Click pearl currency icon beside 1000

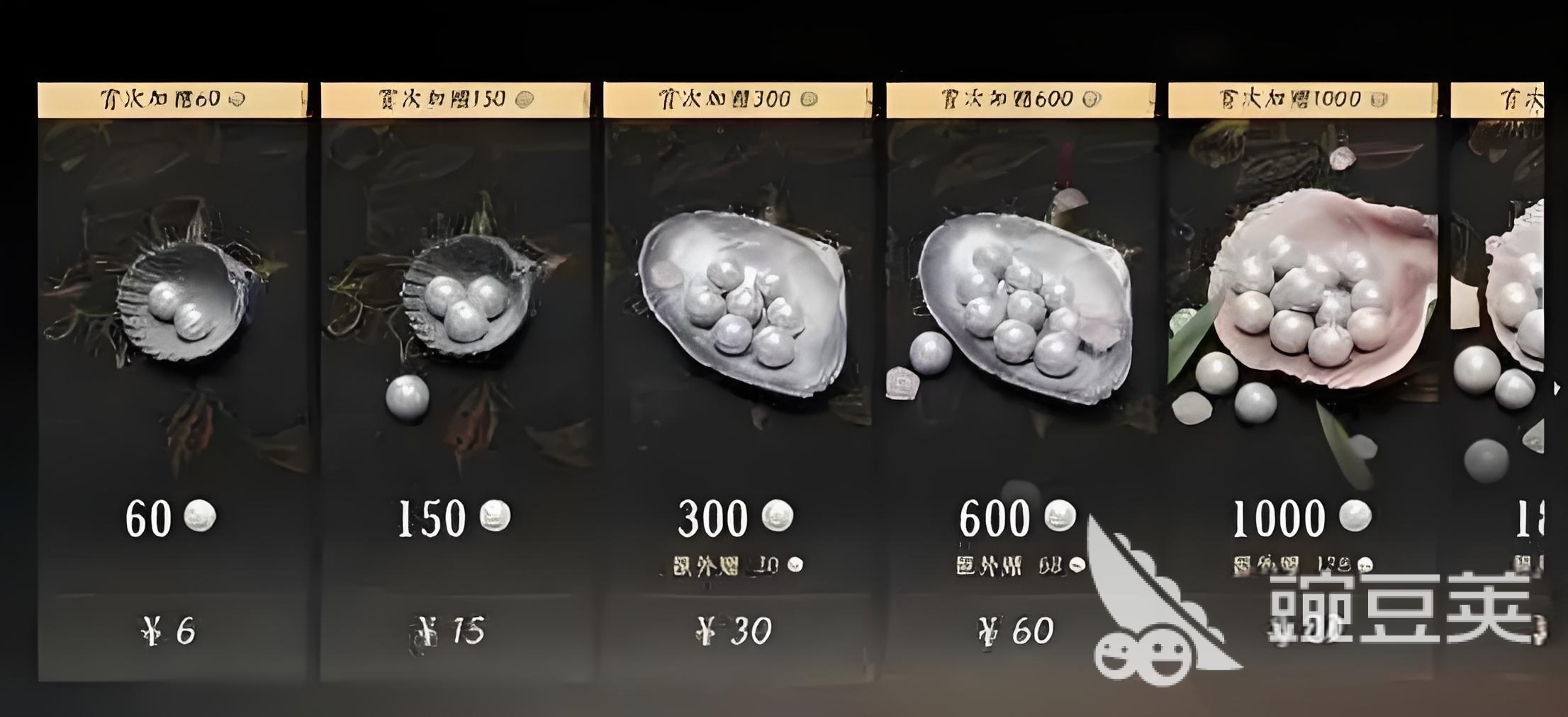1355,515
